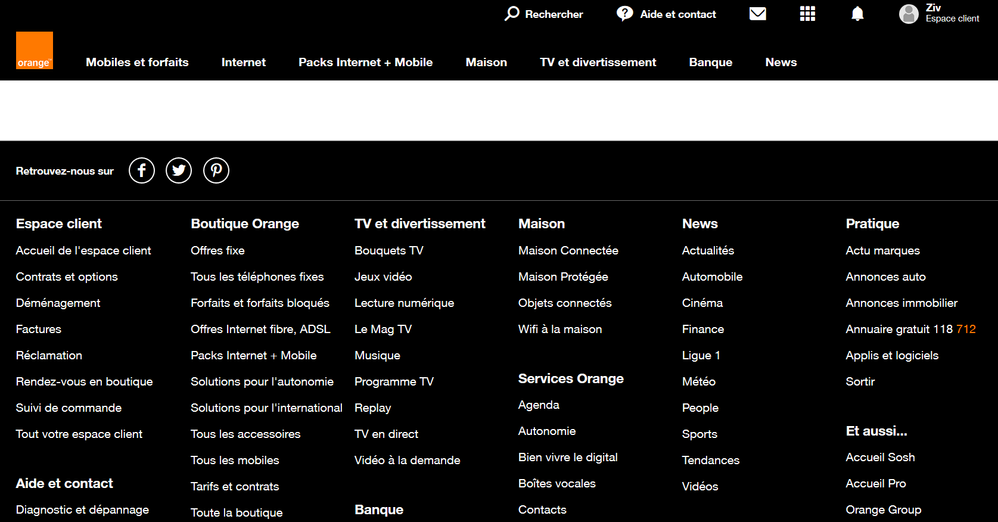Expand the Internet navigation menu

pos(243,62)
